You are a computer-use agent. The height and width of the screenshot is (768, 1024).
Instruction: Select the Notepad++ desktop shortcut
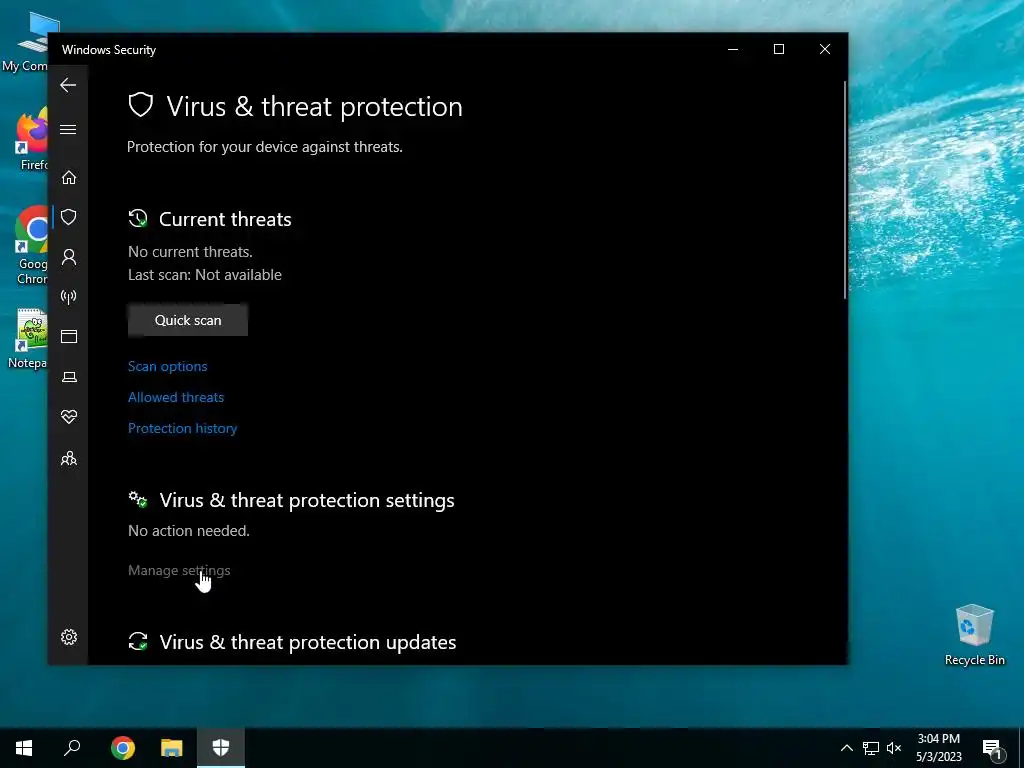[28, 338]
